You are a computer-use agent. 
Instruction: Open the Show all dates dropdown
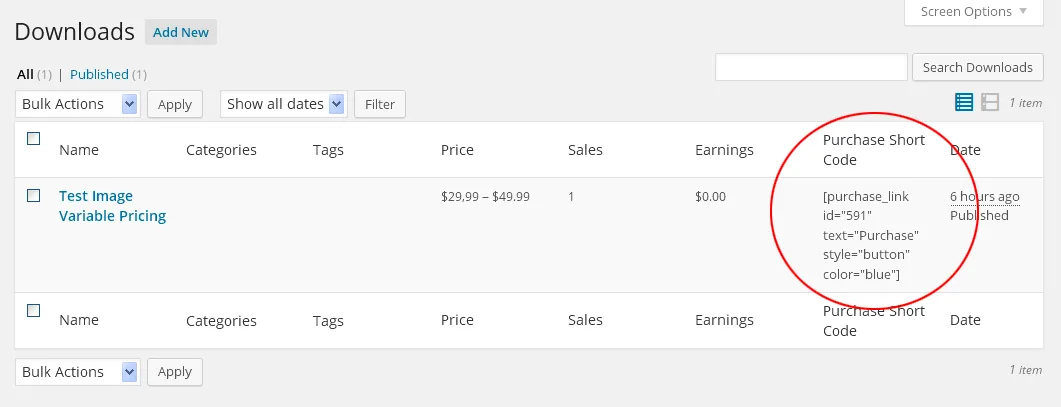(x=284, y=104)
